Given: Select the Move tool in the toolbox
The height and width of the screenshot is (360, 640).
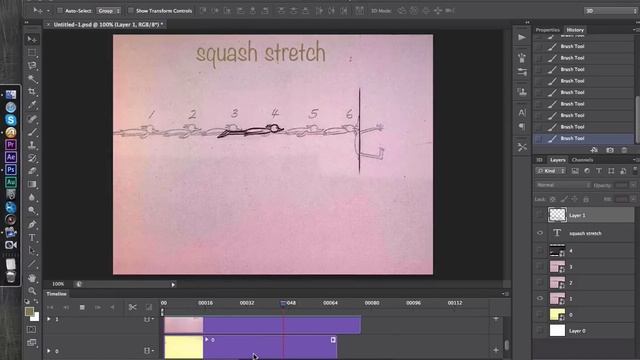Looking at the screenshot, I should (x=32, y=39).
